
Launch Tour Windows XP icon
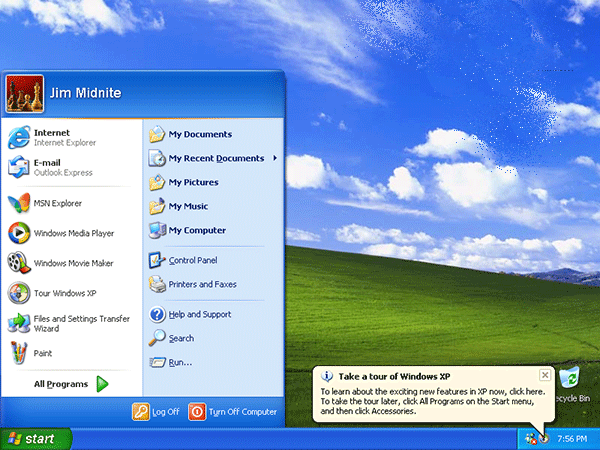[x=19, y=293]
